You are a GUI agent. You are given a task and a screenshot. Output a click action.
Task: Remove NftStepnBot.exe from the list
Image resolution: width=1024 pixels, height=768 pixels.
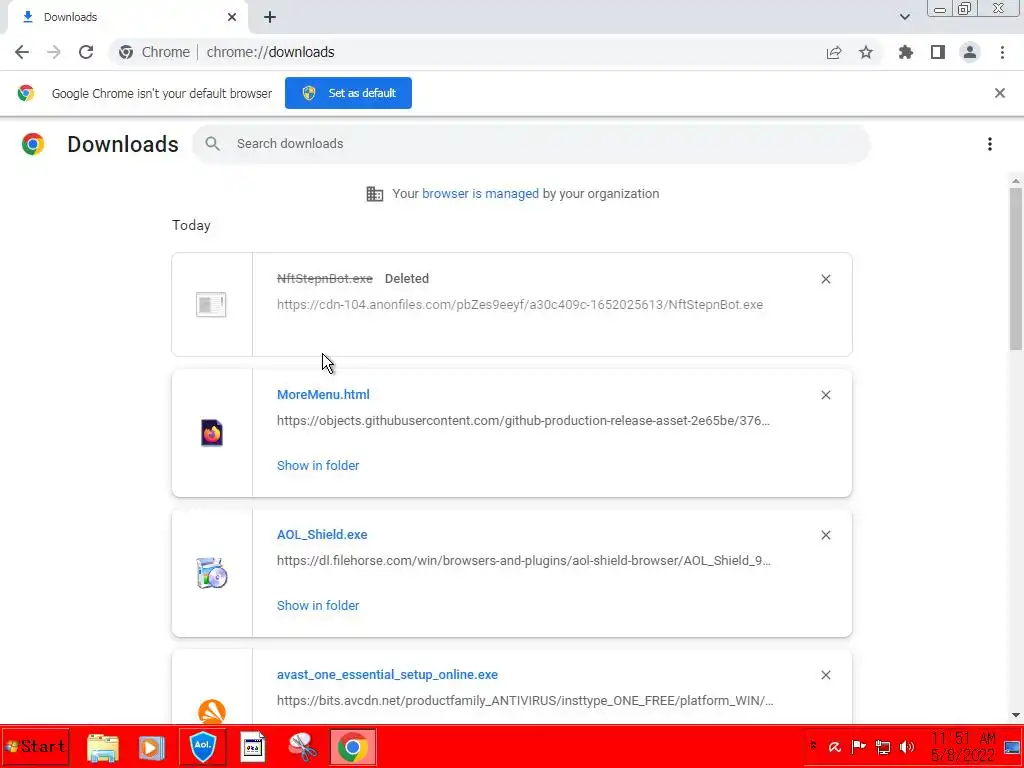(x=825, y=280)
